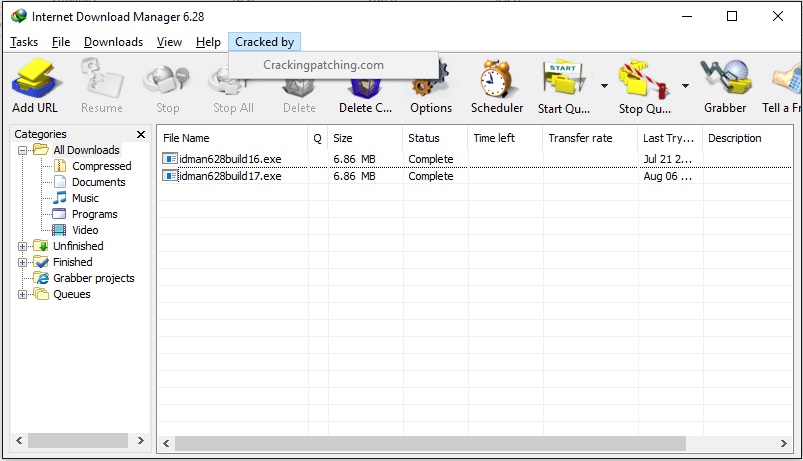The width and height of the screenshot is (803, 461).
Task: Click the Compressed category icon
Action: [x=60, y=165]
